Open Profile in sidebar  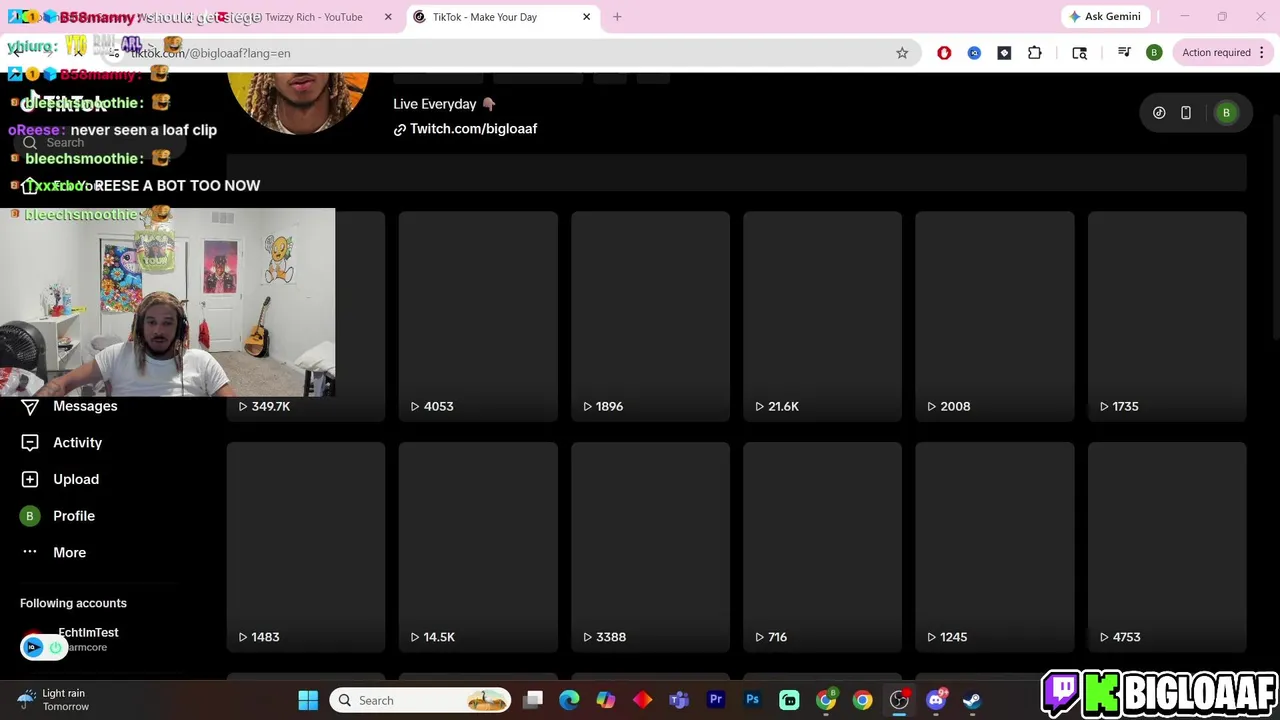click(x=74, y=516)
